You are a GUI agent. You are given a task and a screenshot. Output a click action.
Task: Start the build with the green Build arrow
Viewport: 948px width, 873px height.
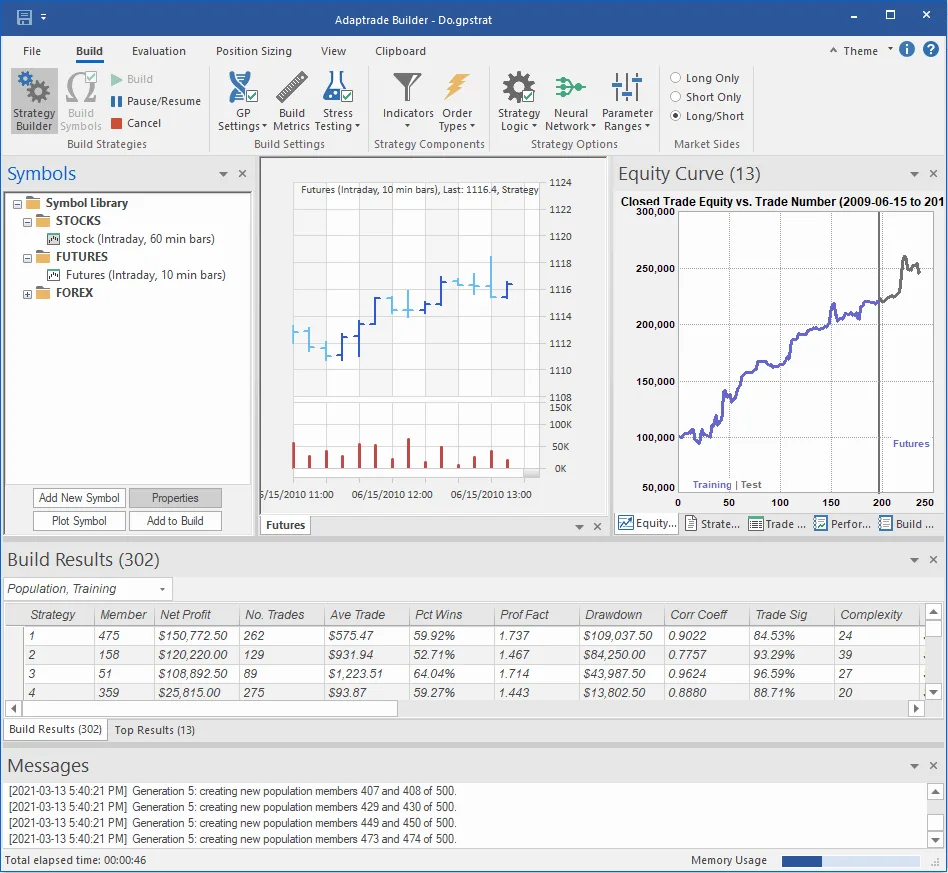117,79
